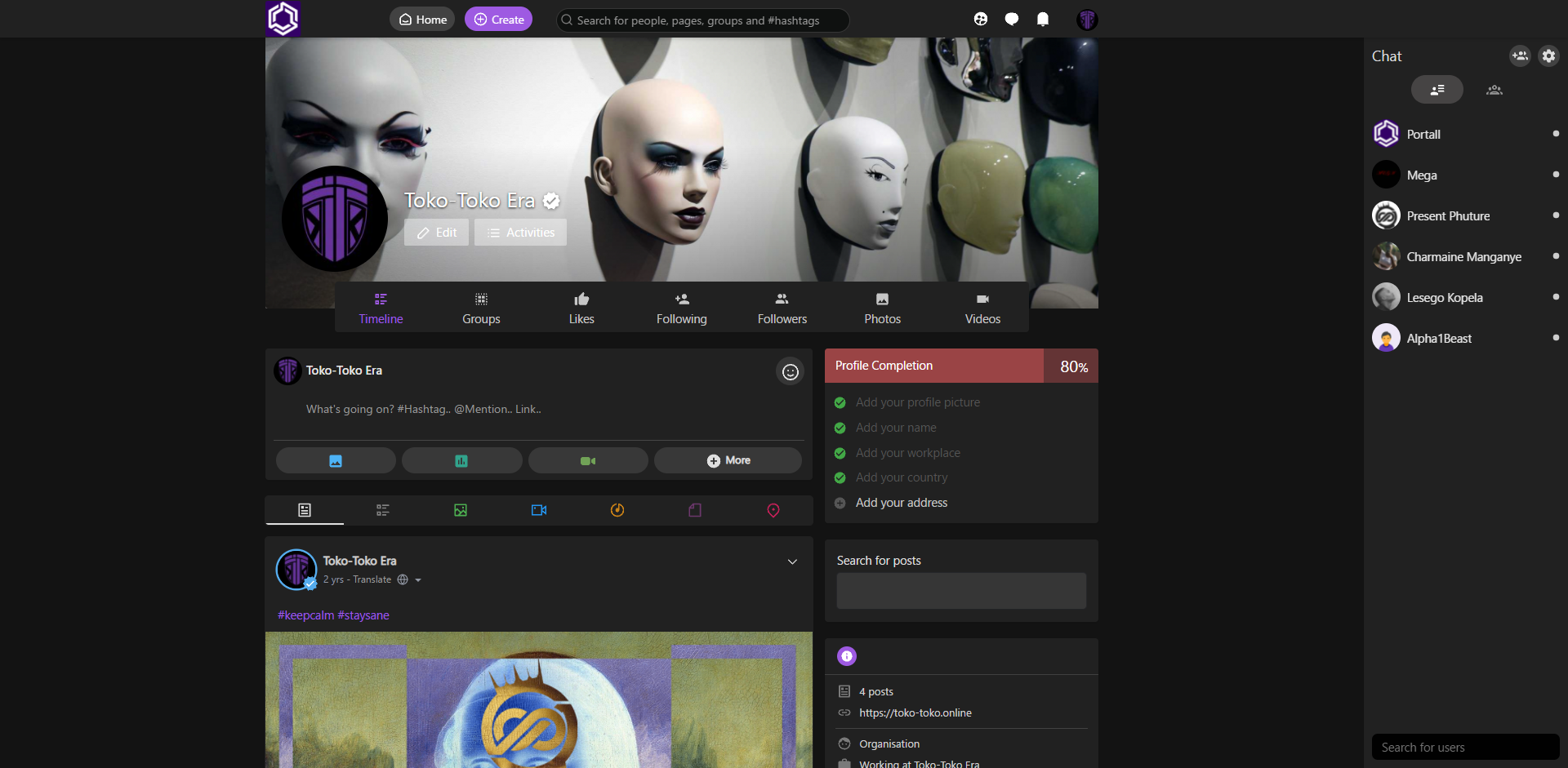Viewport: 1568px width, 768px height.
Task: Filter timeline by music icon
Action: [617, 510]
